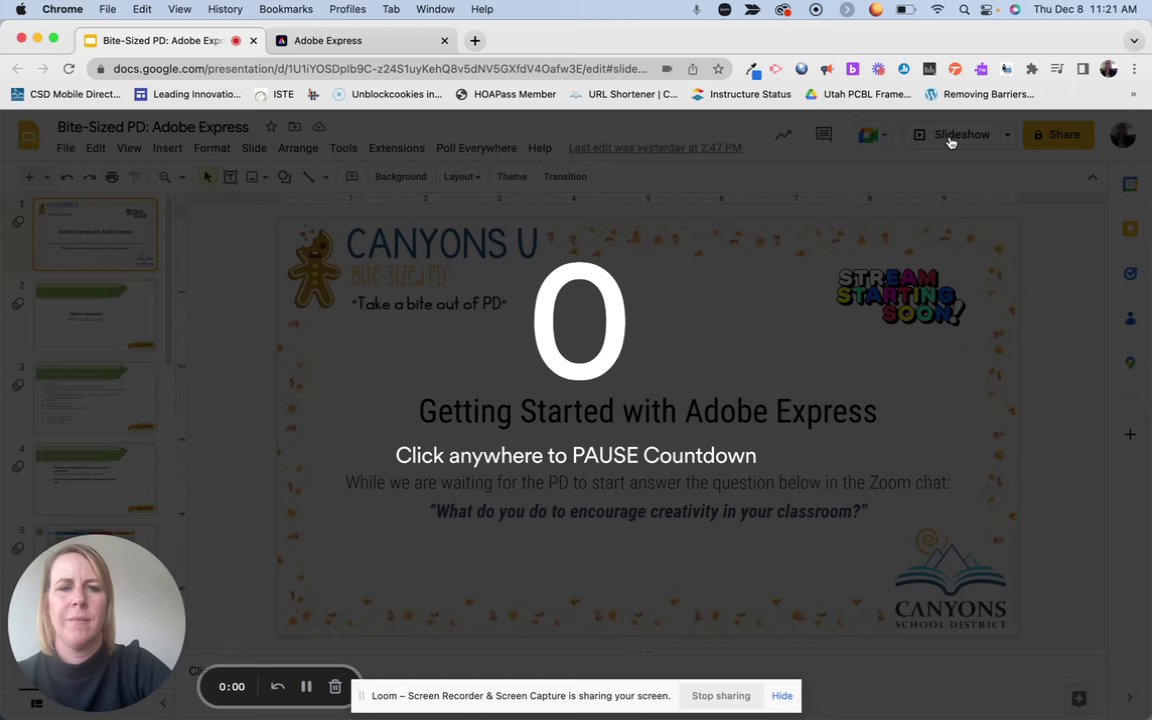Open the Insert menu

[168, 148]
